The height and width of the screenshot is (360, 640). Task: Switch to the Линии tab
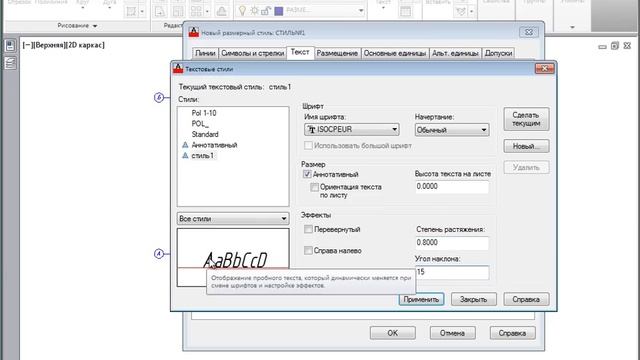click(205, 53)
